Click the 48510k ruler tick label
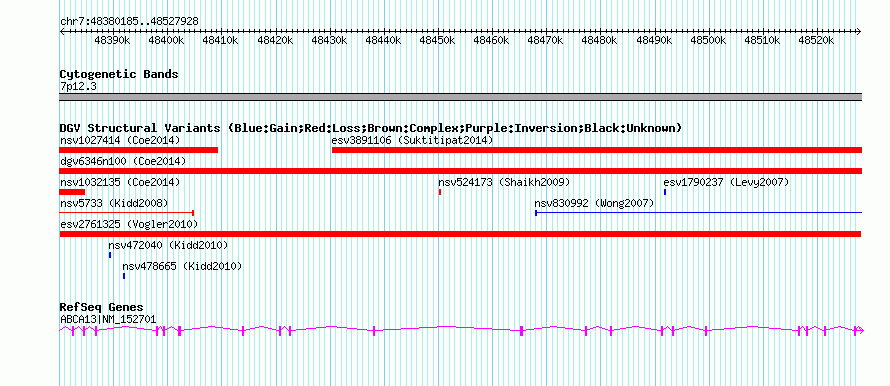 tap(762, 40)
